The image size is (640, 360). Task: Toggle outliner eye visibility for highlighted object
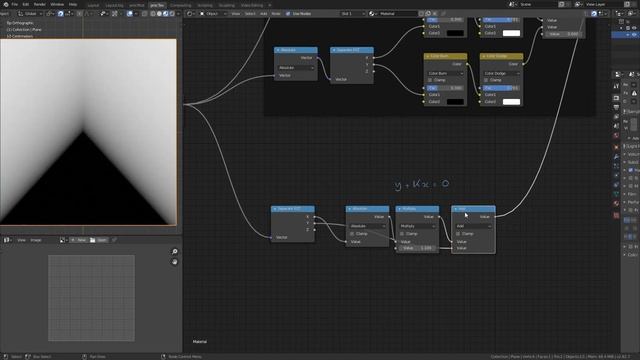634,35
